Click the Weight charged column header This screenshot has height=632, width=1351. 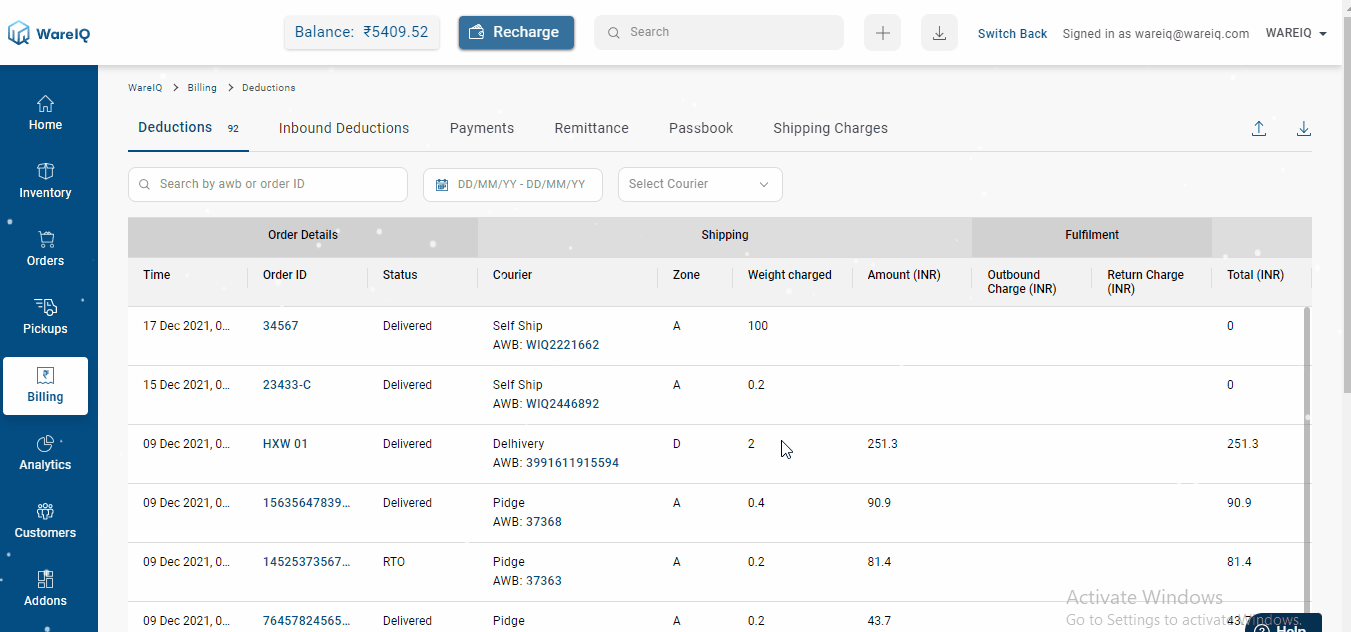point(790,275)
